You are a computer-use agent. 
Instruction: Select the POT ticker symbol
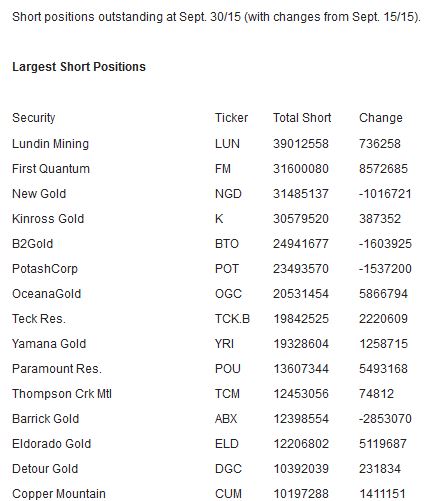point(227,269)
